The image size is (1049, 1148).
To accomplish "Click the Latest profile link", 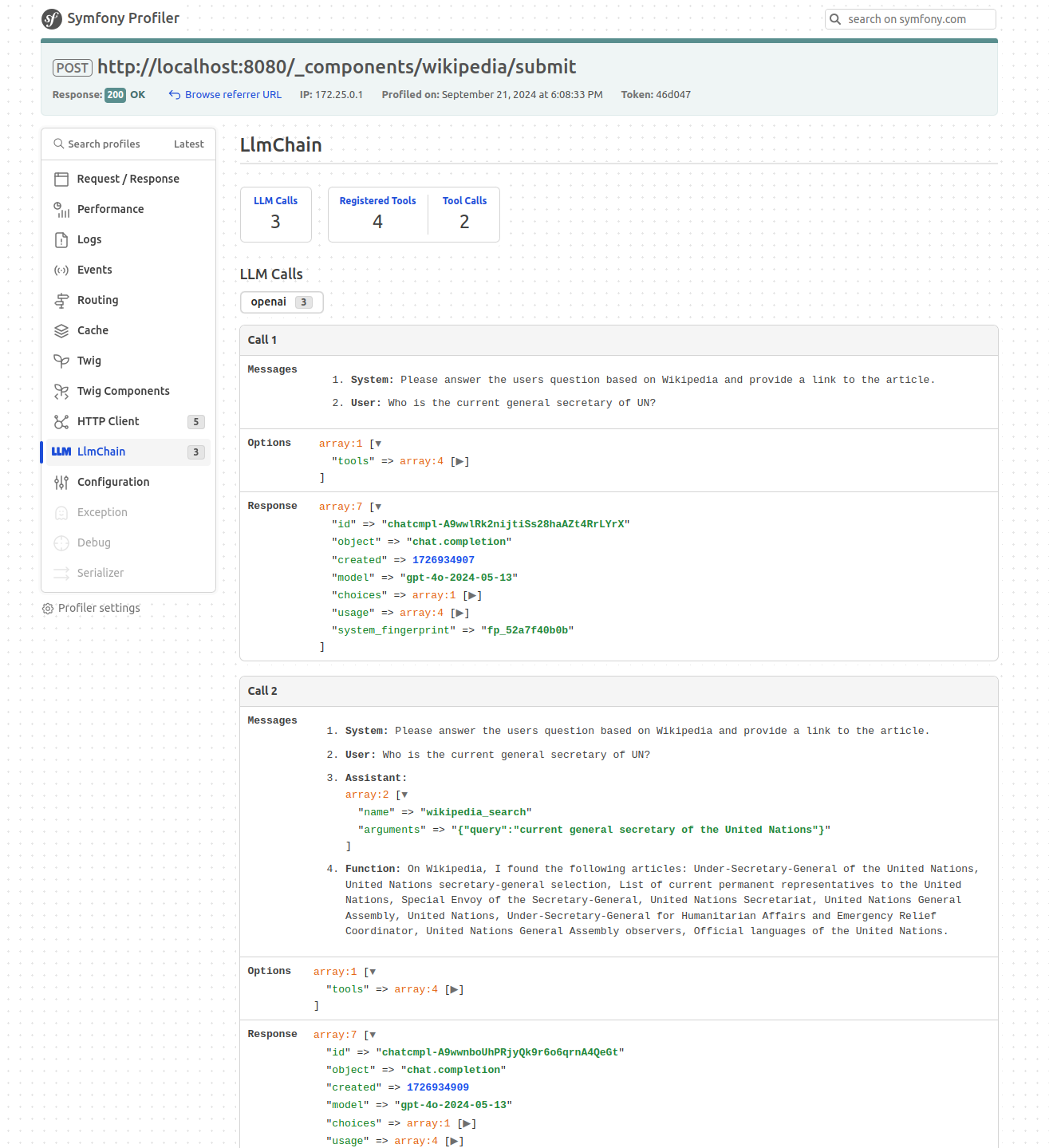I will click(189, 144).
